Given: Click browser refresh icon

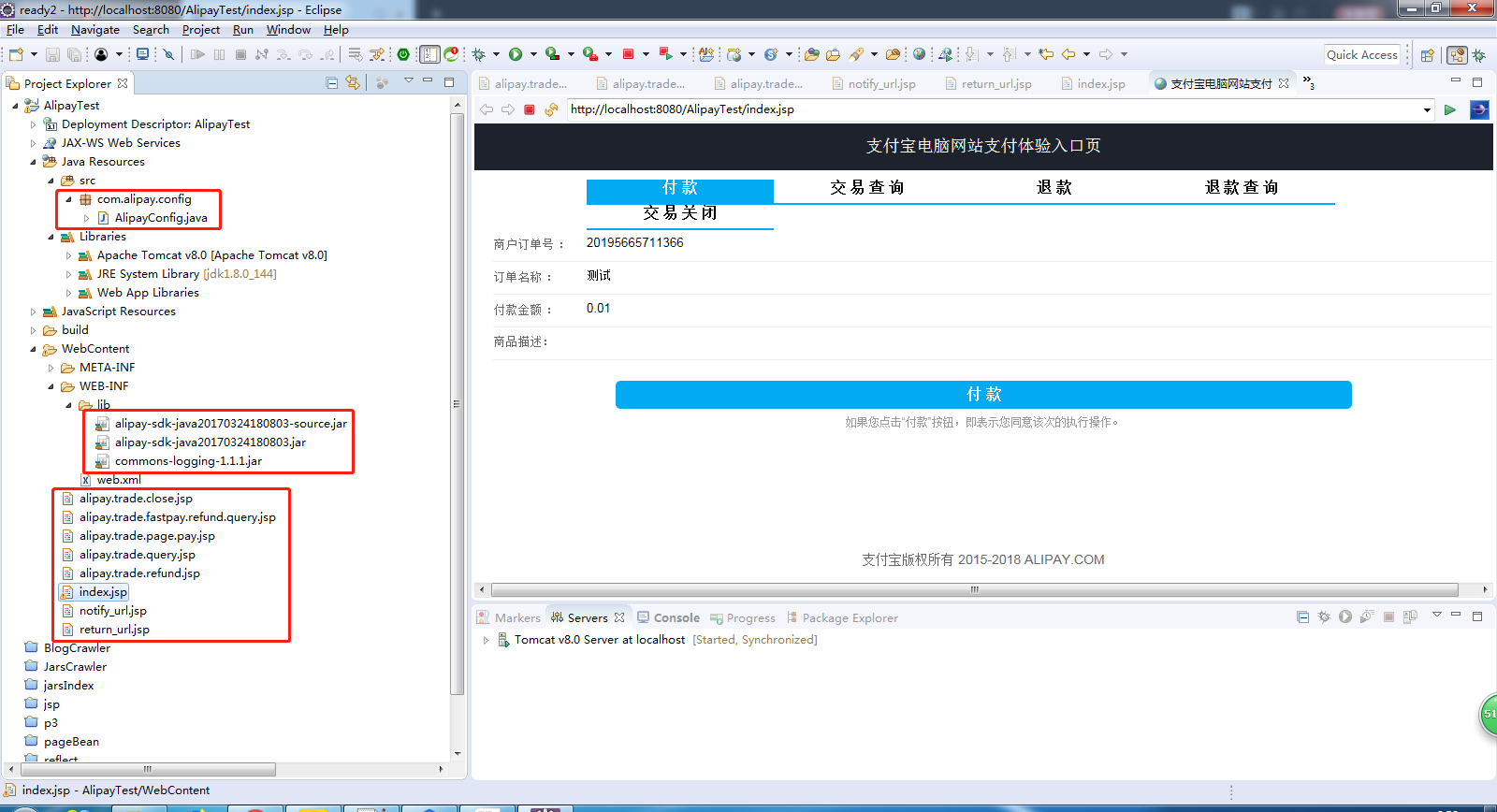Looking at the screenshot, I should tap(551, 109).
